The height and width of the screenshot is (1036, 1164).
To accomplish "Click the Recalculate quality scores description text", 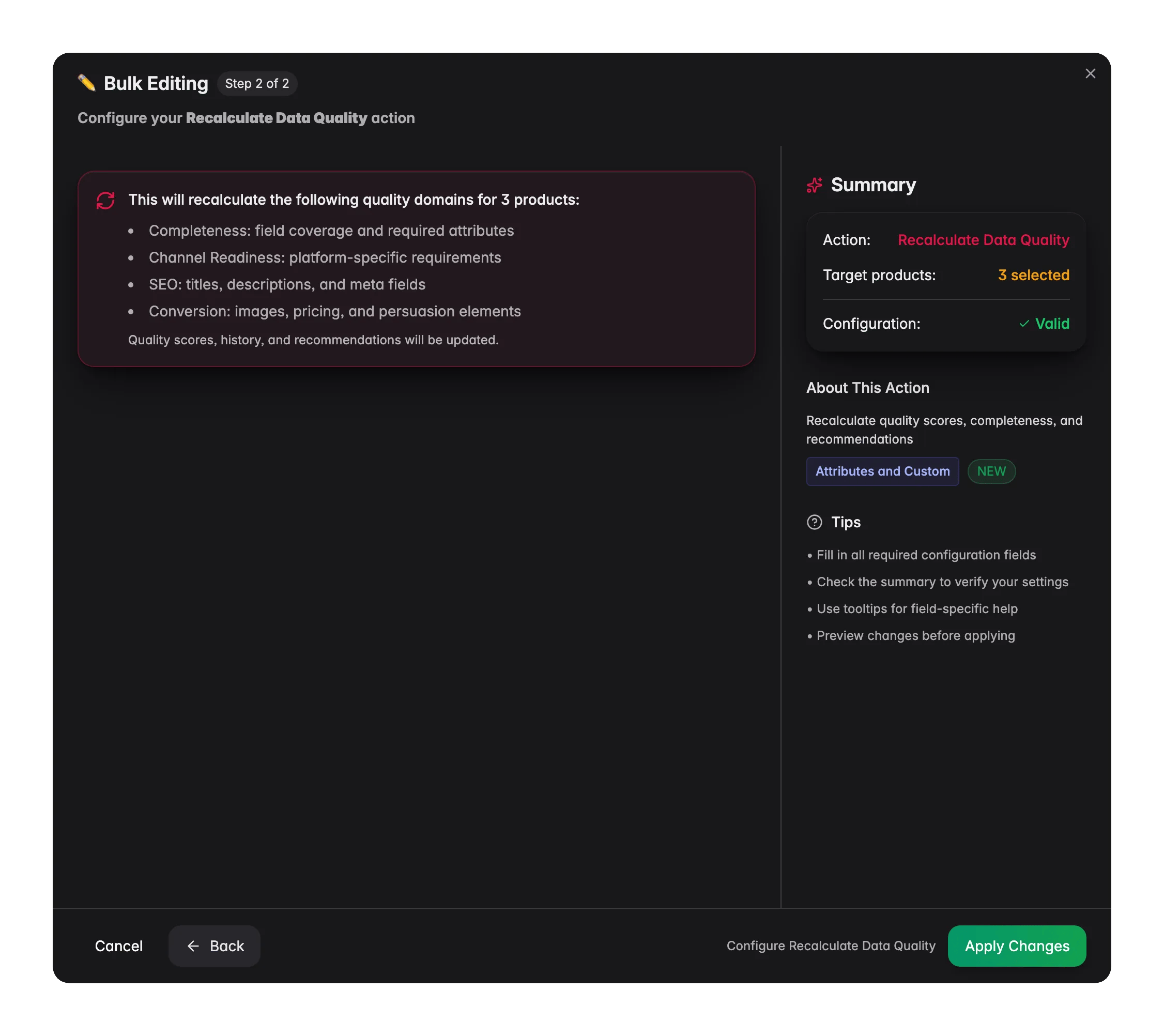I will pos(944,430).
